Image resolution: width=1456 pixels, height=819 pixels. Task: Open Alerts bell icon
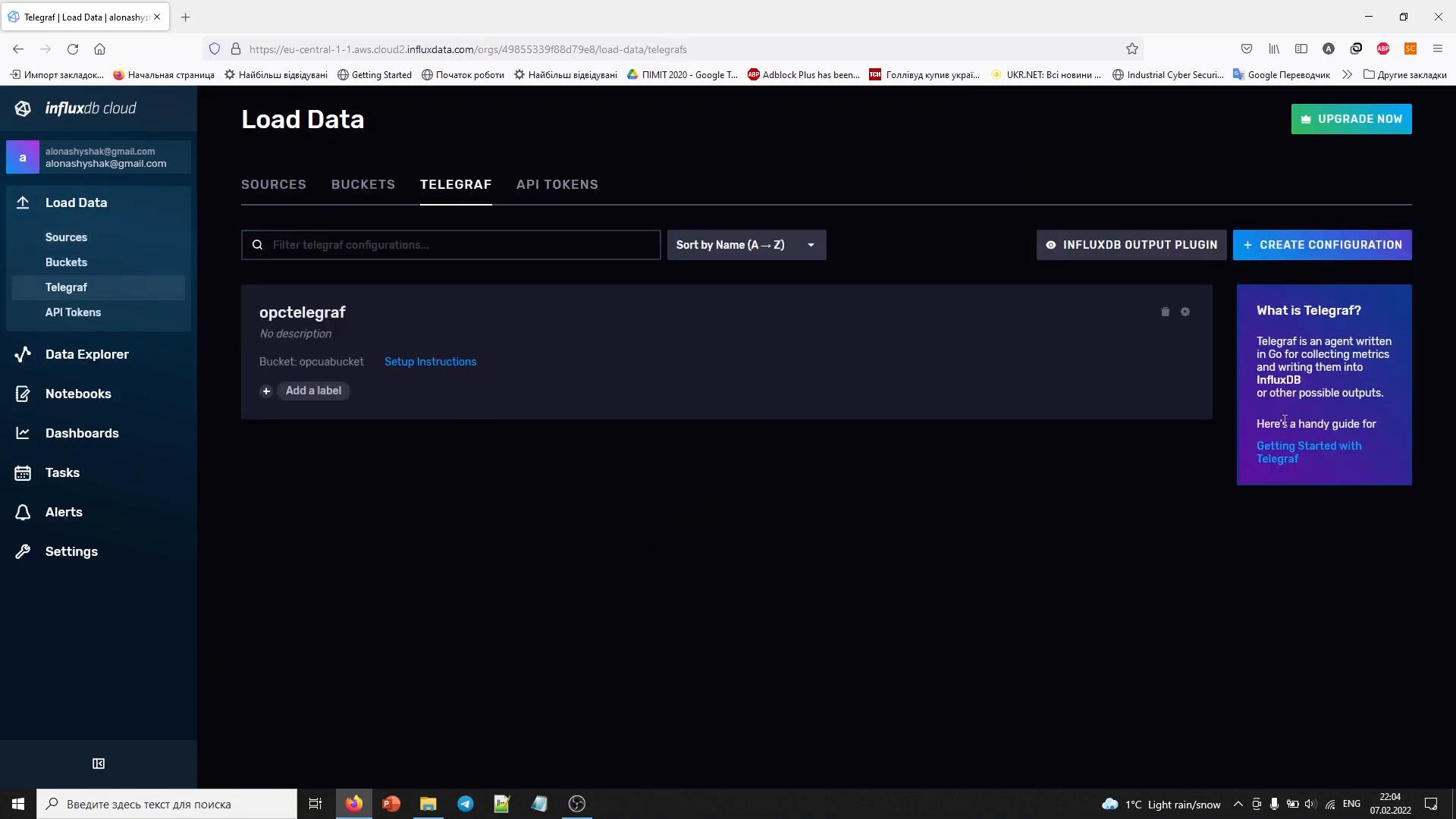tap(23, 512)
